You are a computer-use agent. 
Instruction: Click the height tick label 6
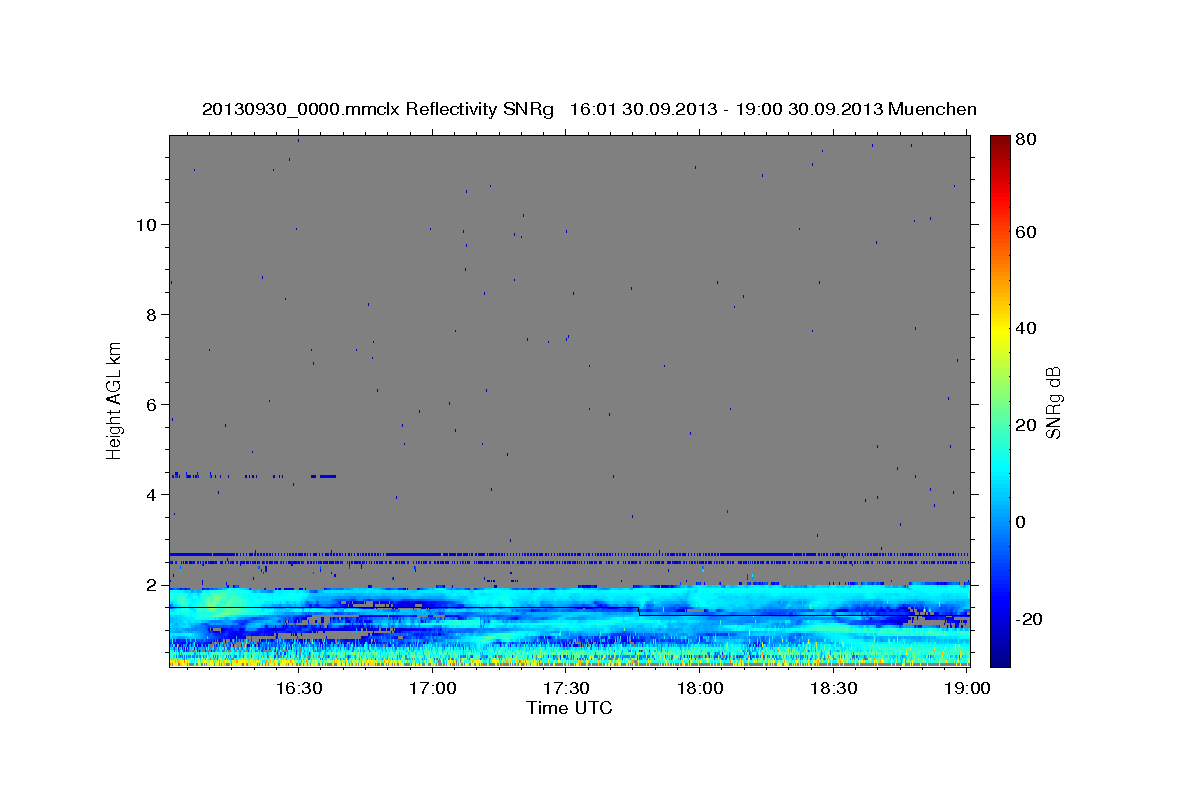click(150, 404)
